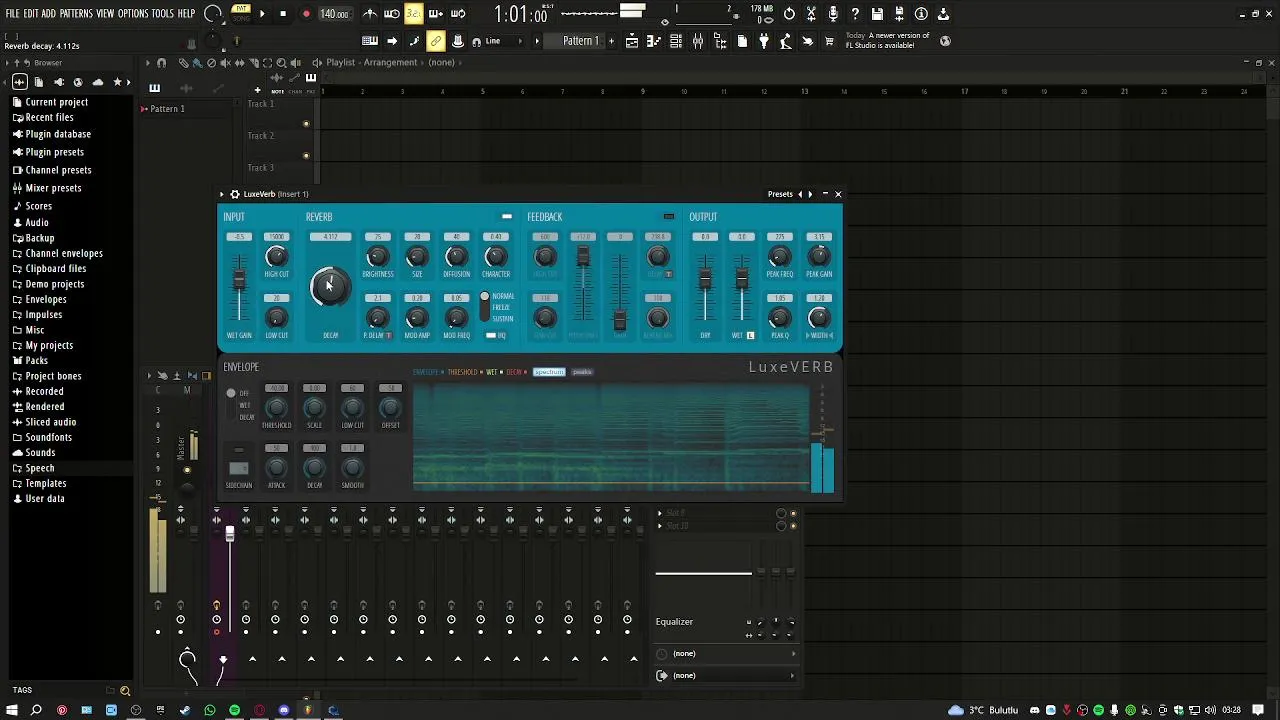The height and width of the screenshot is (720, 1280).
Task: Click the reverb decay value 4.112 field
Action: tap(330, 237)
